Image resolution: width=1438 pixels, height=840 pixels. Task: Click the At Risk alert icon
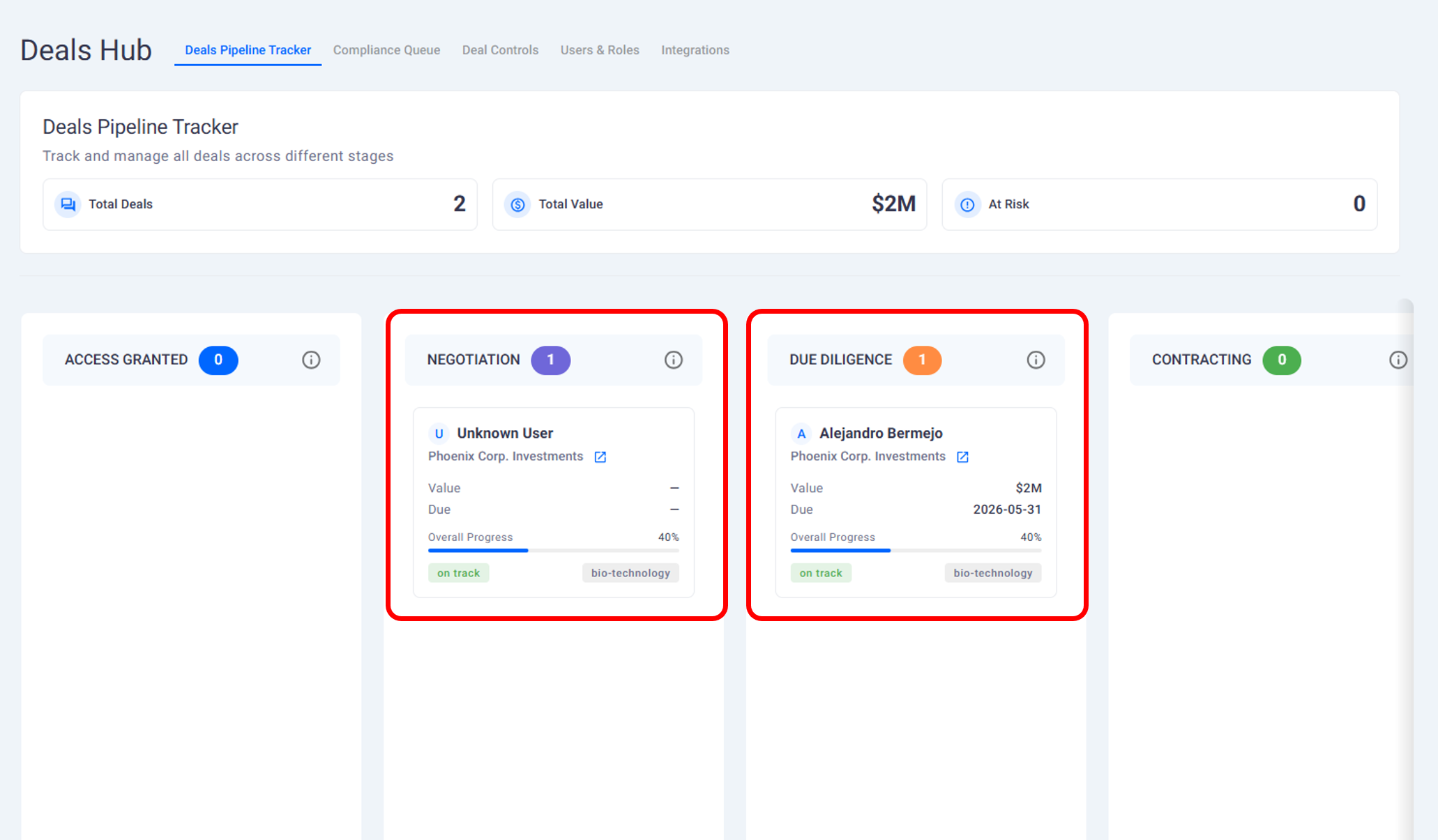967,204
